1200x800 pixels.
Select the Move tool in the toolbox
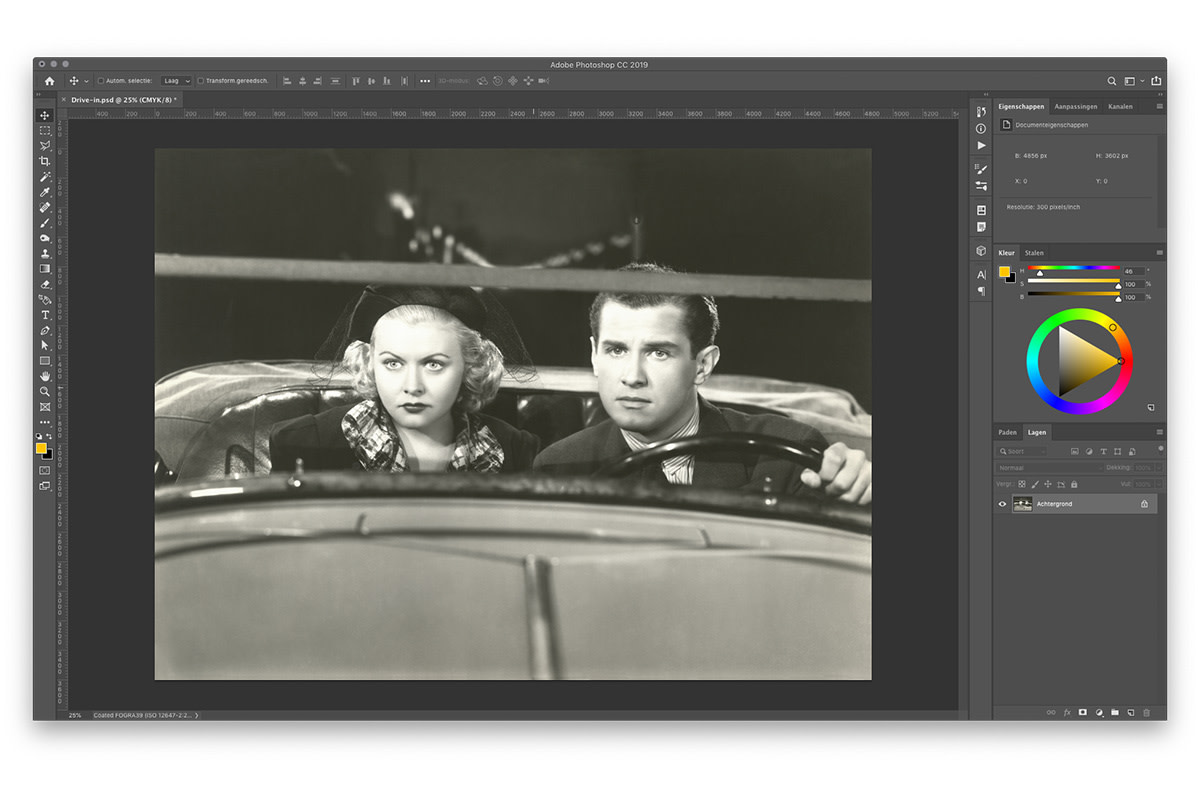(x=45, y=116)
